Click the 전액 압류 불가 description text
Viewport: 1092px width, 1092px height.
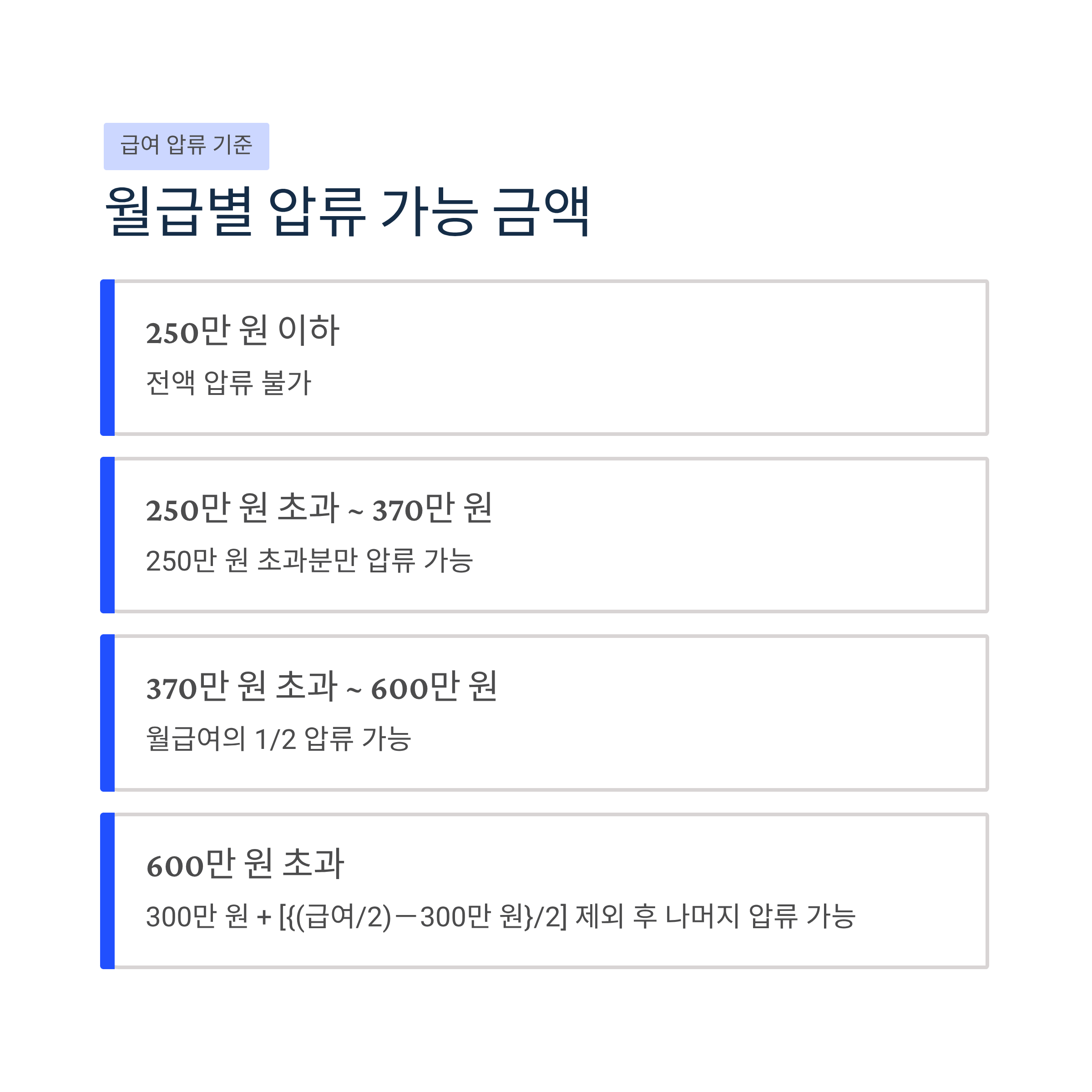click(228, 383)
